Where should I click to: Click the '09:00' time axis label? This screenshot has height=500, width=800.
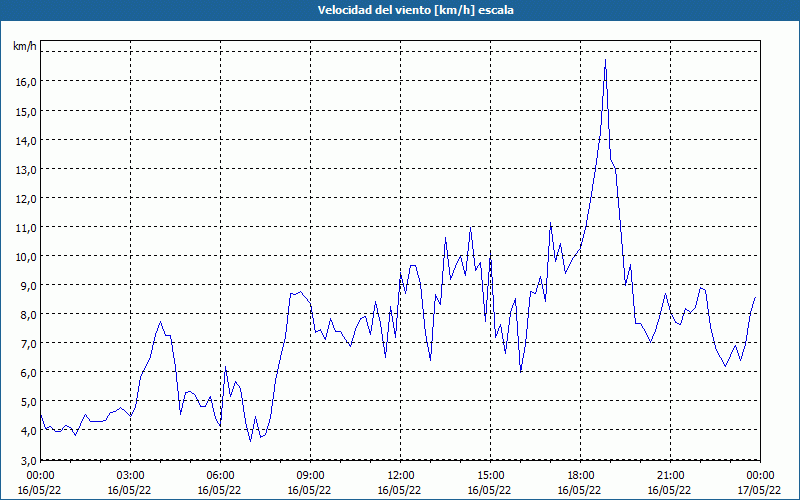(310, 476)
